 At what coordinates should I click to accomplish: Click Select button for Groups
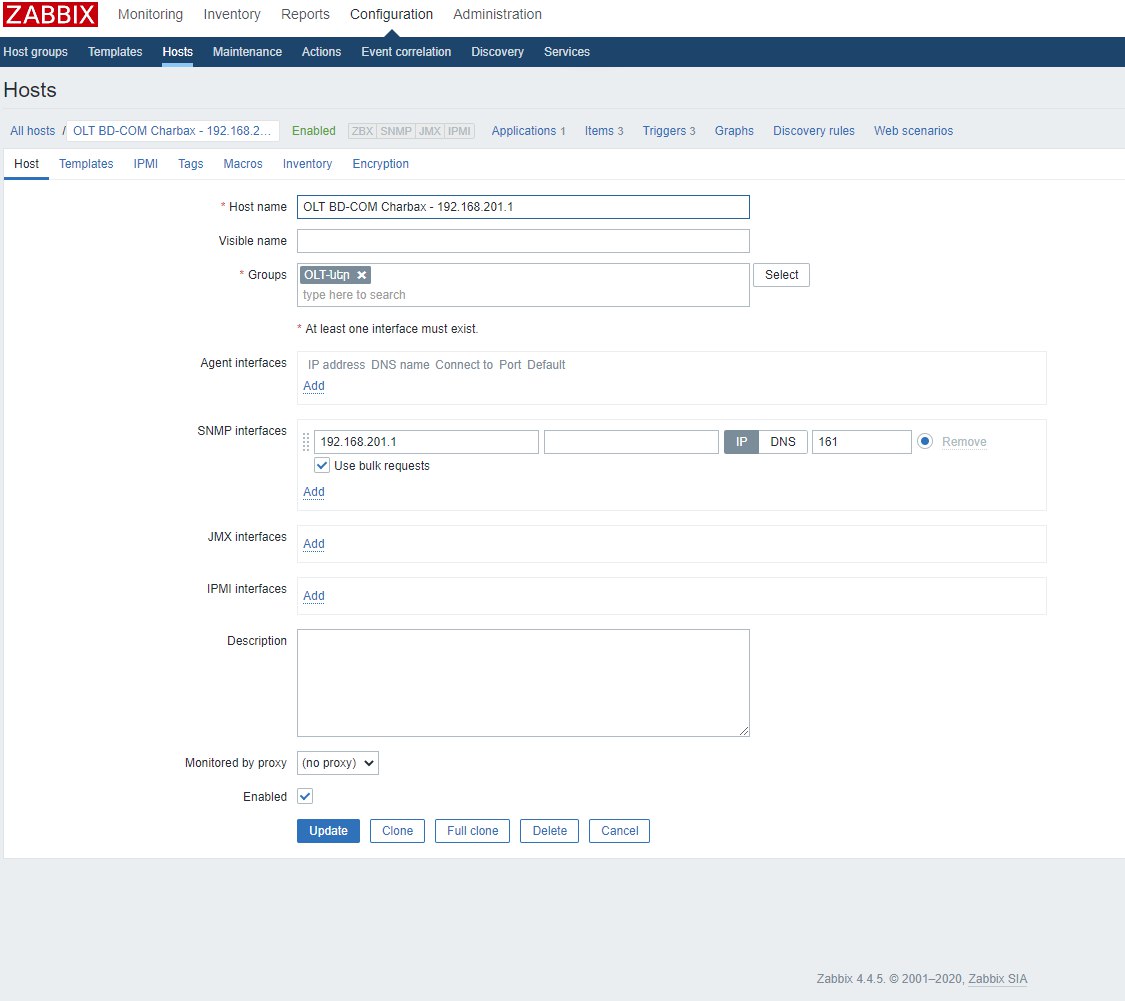[781, 275]
